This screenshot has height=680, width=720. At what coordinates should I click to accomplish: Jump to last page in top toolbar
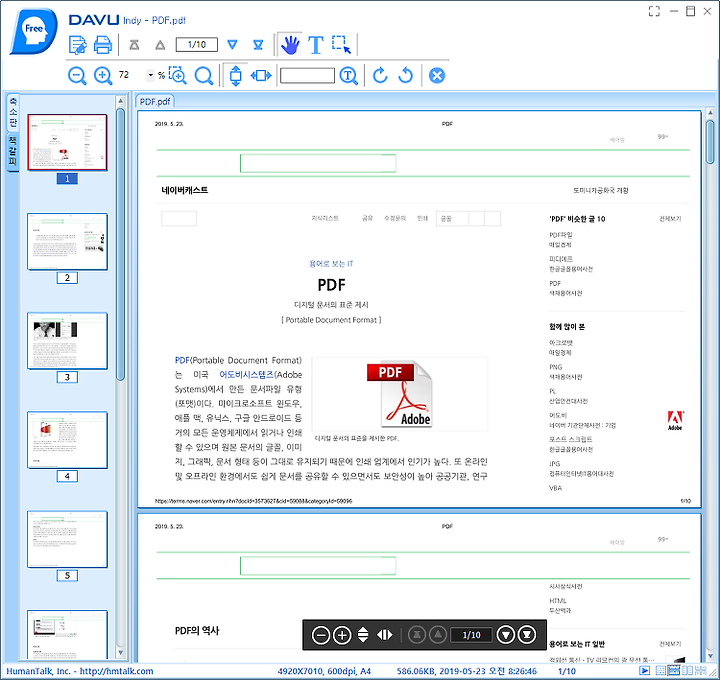[x=258, y=45]
